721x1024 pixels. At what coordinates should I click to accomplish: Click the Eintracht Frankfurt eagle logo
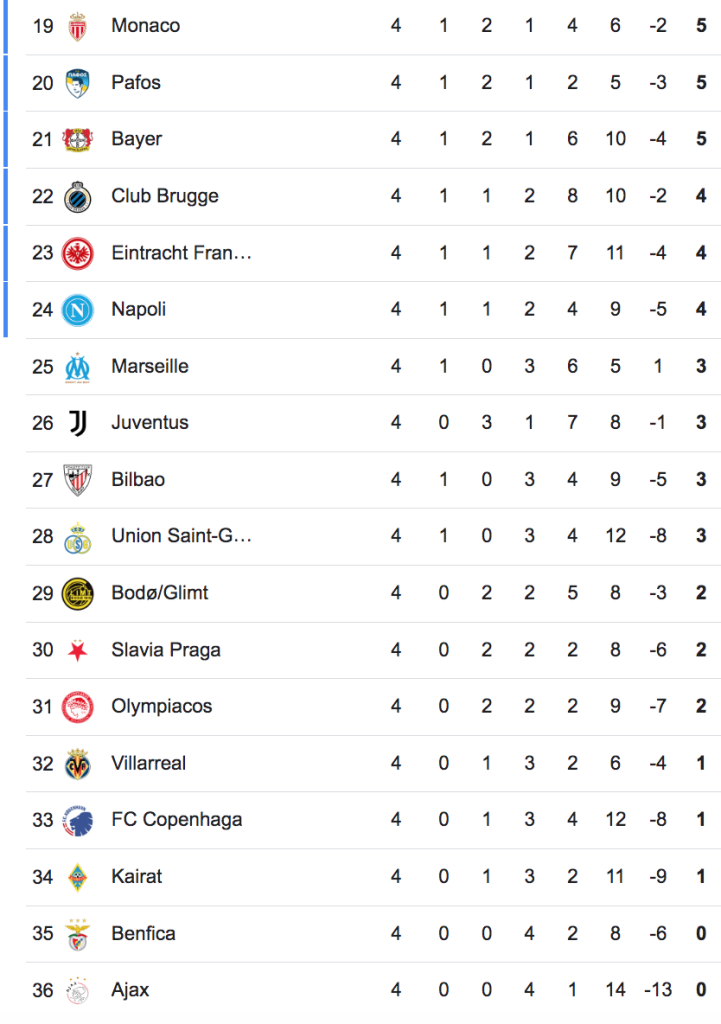pyautogui.click(x=77, y=253)
